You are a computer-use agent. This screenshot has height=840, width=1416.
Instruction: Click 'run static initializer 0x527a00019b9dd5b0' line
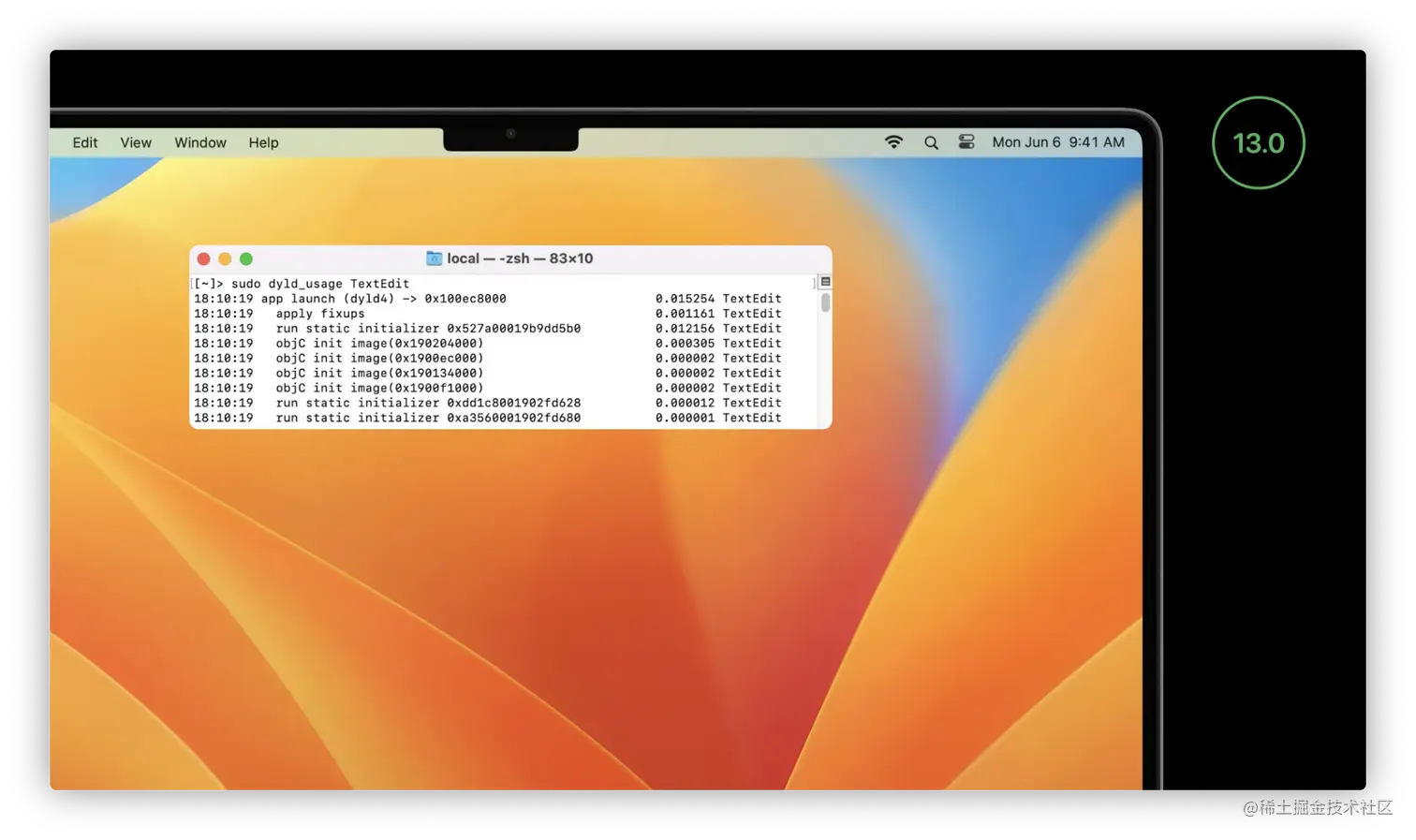(487, 329)
